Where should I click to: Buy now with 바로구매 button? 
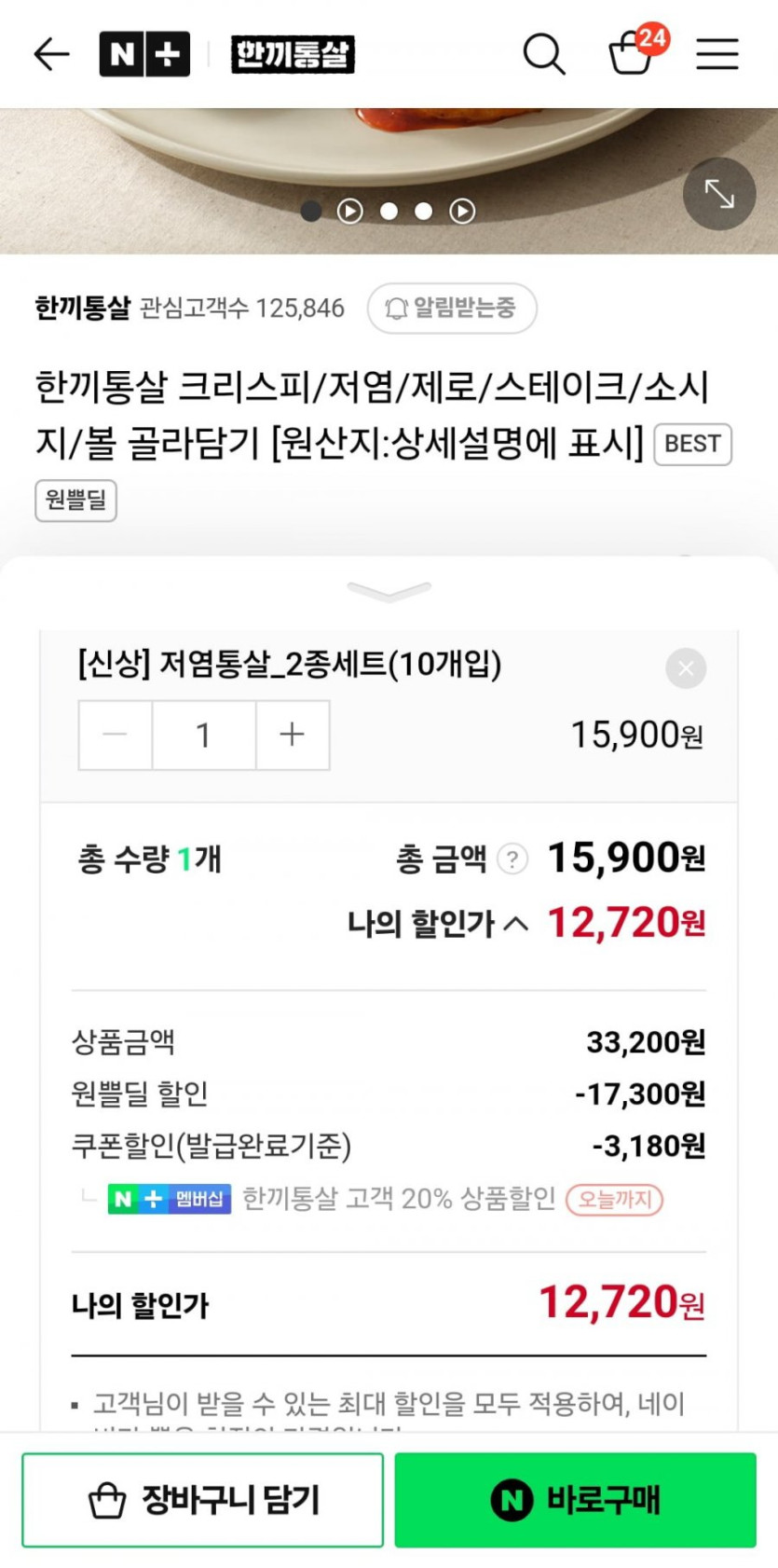coord(575,1499)
